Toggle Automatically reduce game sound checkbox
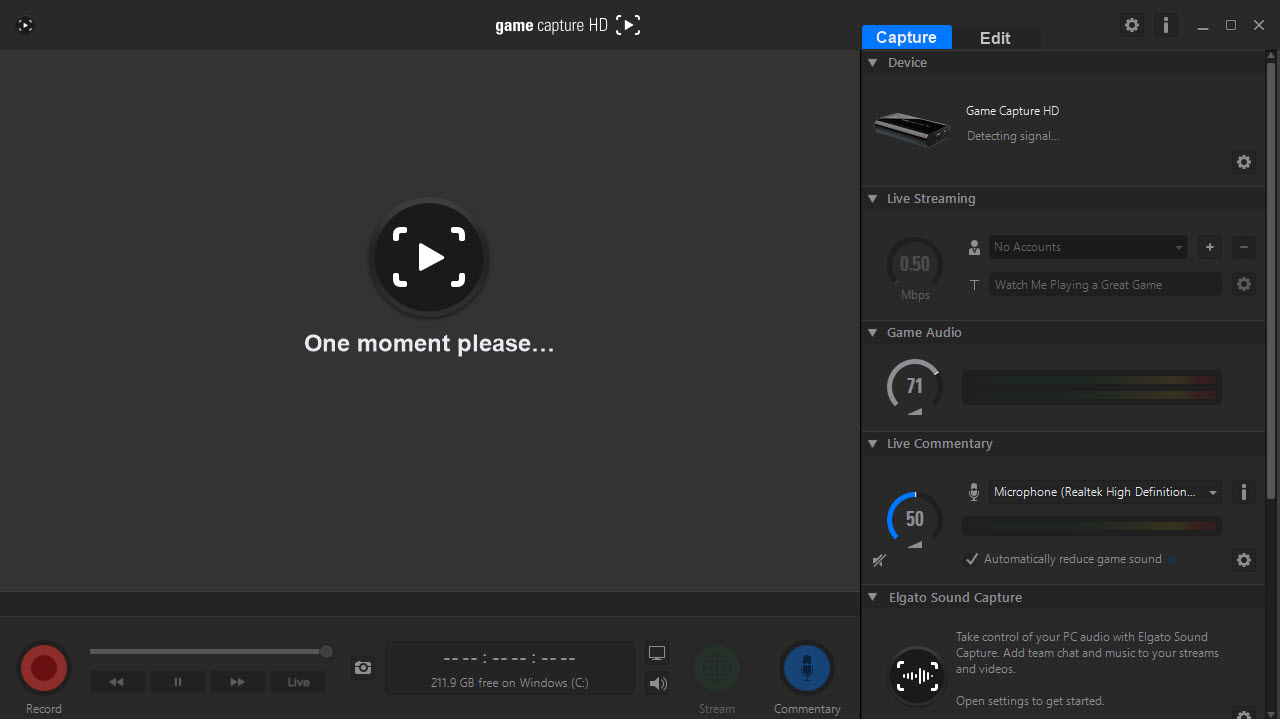Screen dimensions: 1280x719 click(972, 559)
